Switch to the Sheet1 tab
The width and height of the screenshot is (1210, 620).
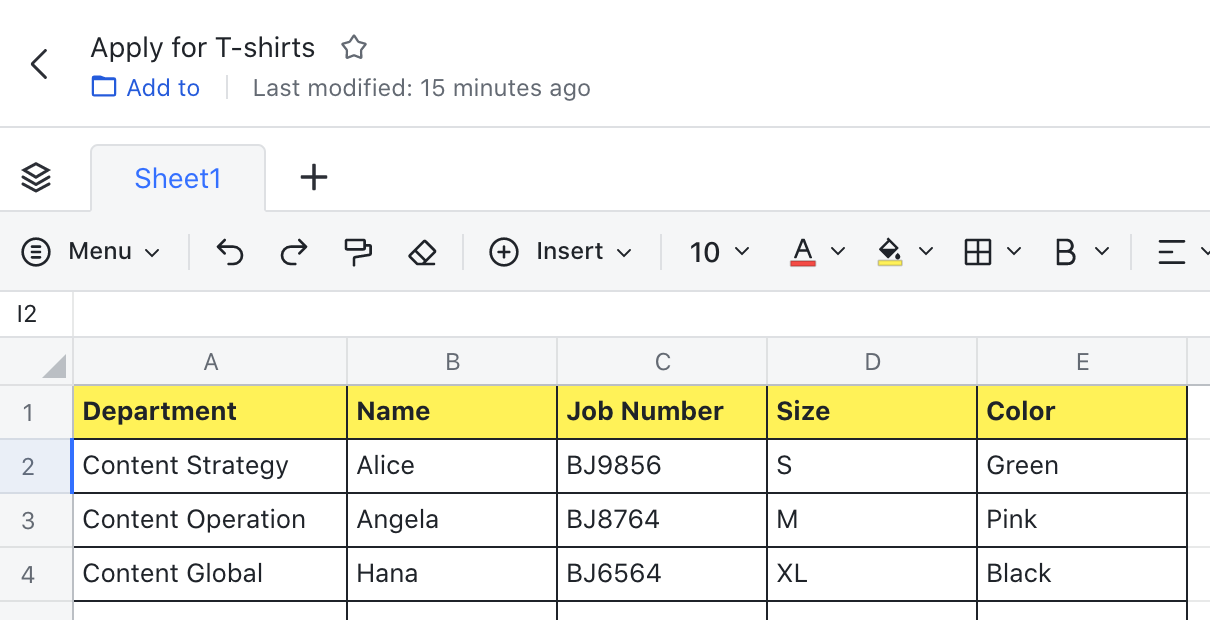(x=177, y=177)
